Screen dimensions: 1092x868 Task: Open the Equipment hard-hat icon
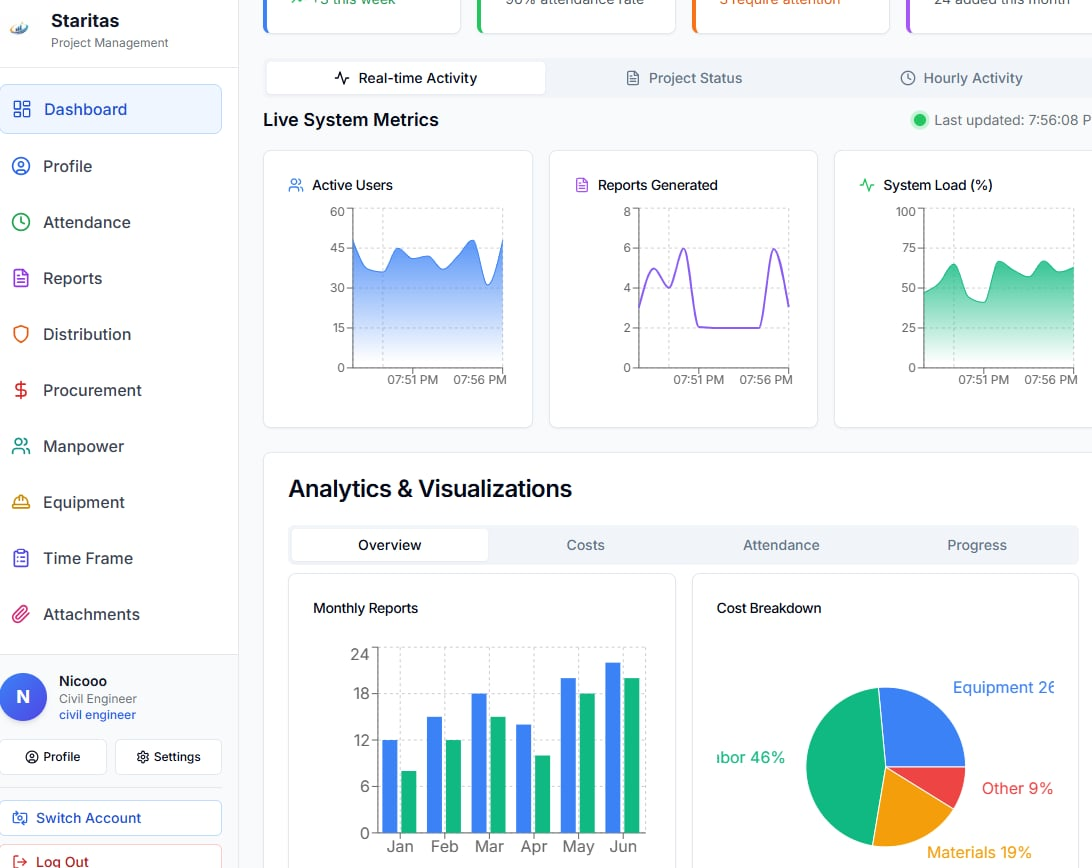(x=23, y=502)
